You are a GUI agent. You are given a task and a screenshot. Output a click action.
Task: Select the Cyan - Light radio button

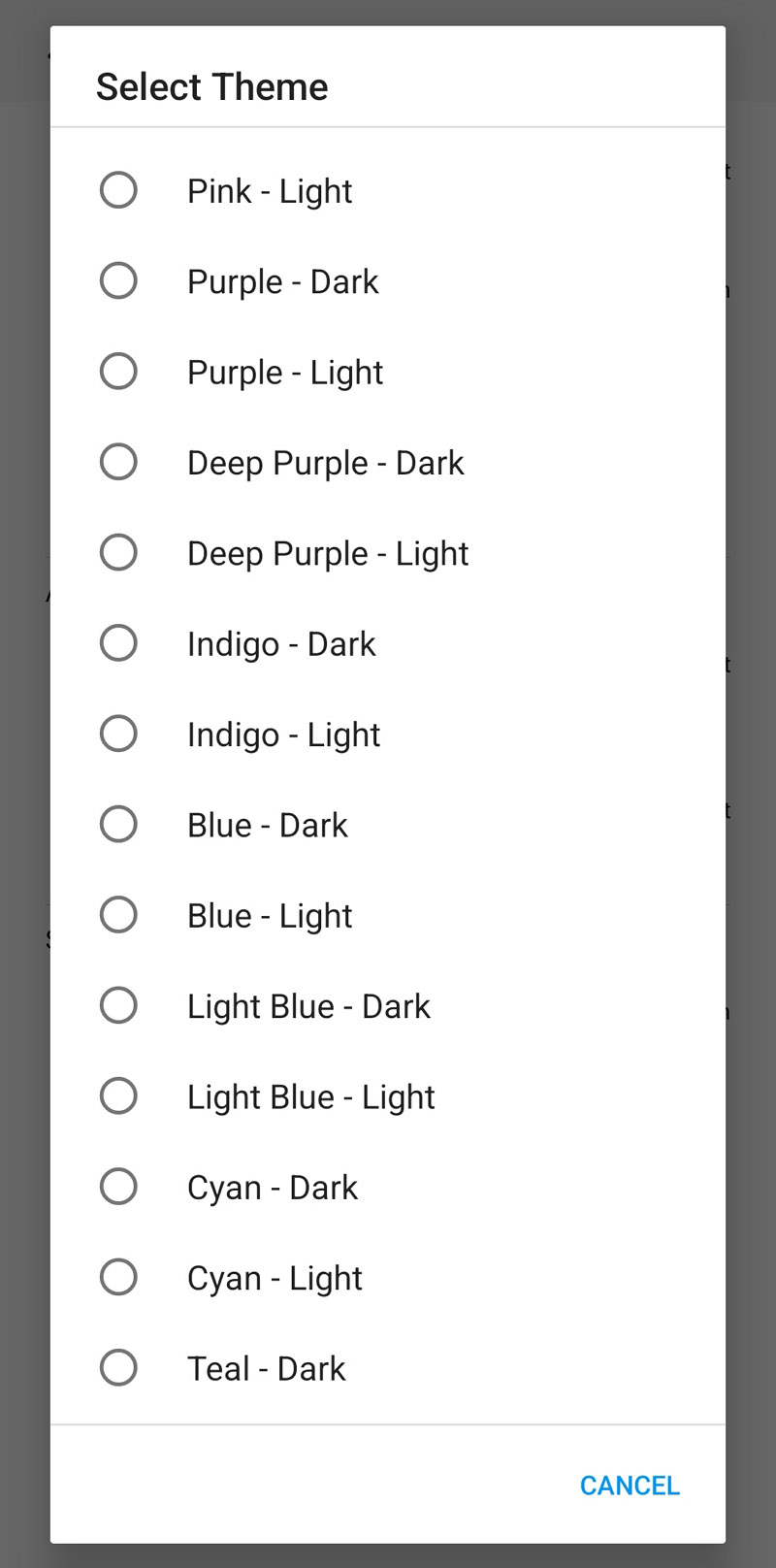(118, 1277)
